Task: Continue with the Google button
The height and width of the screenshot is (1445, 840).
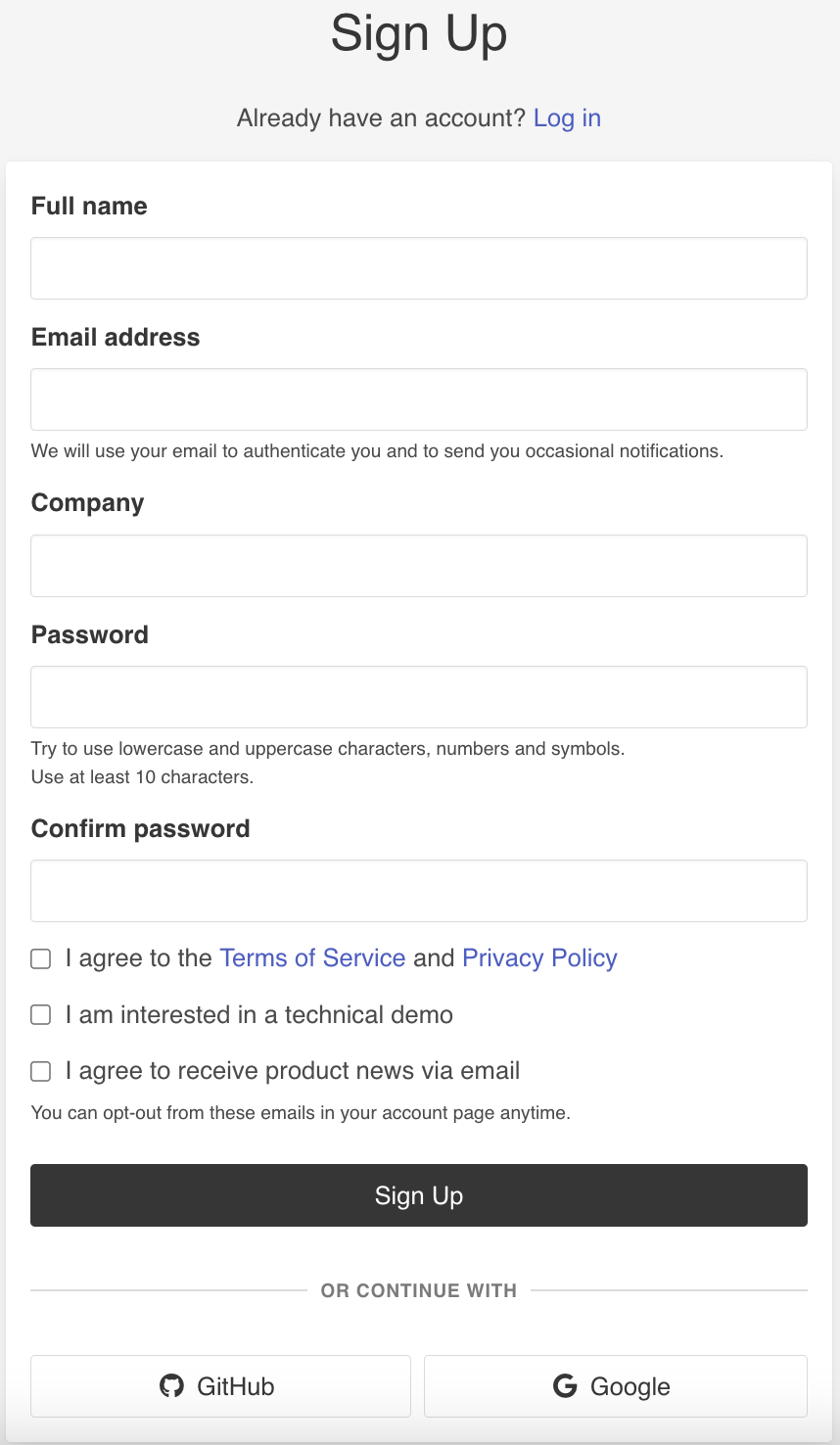Action: pyautogui.click(x=616, y=1386)
